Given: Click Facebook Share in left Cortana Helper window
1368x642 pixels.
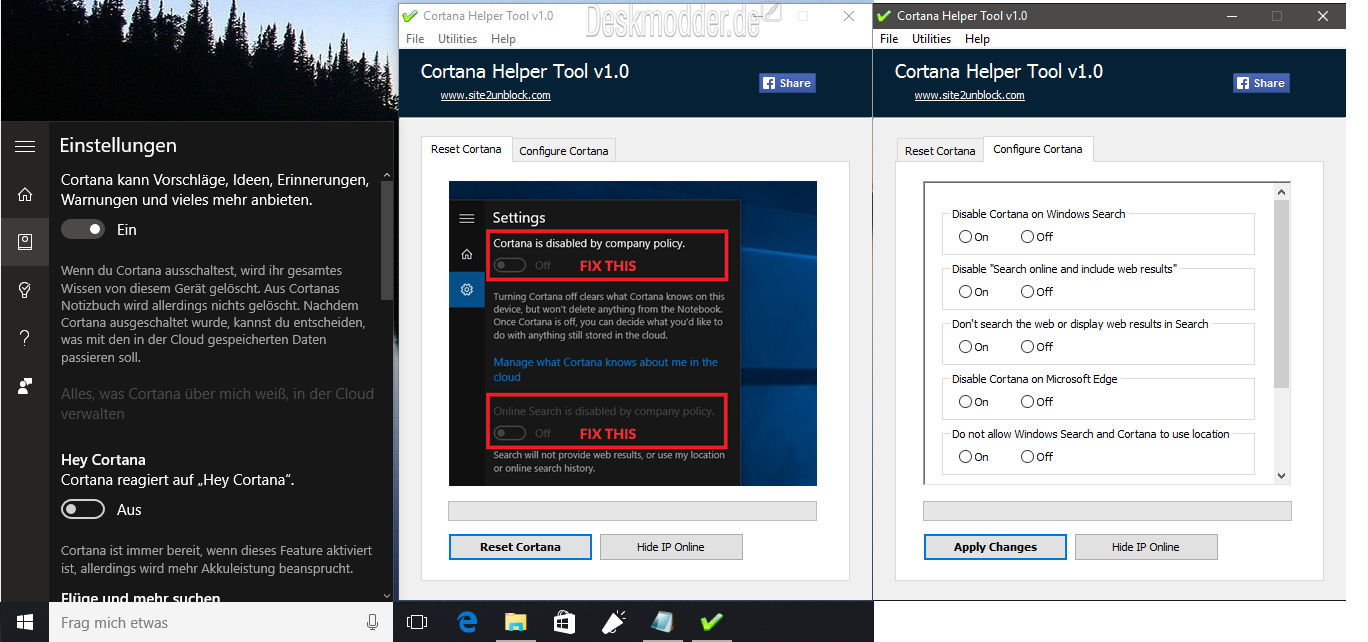Looking at the screenshot, I should pyautogui.click(x=787, y=83).
